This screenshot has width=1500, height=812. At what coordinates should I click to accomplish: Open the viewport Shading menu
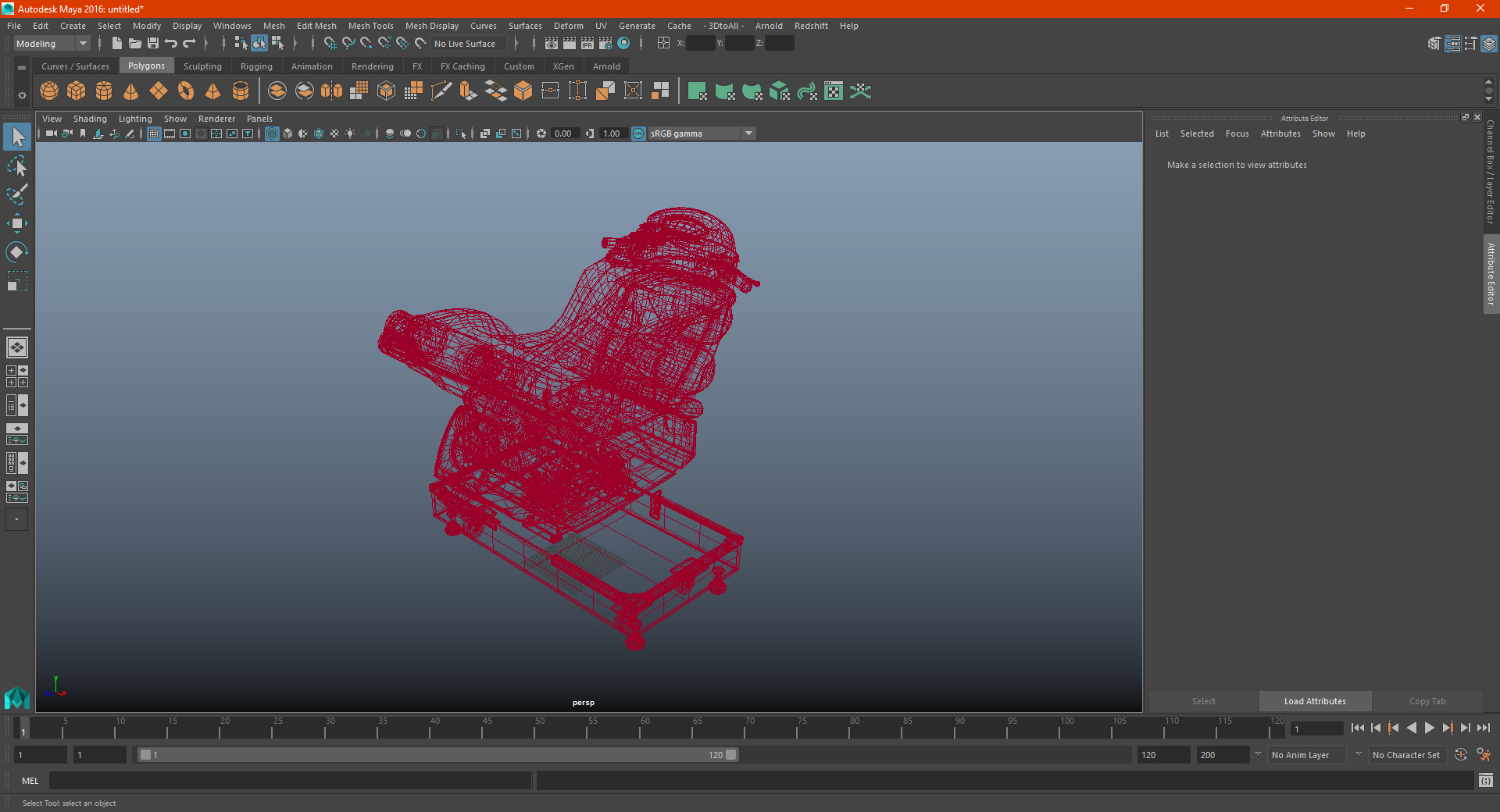coord(90,119)
